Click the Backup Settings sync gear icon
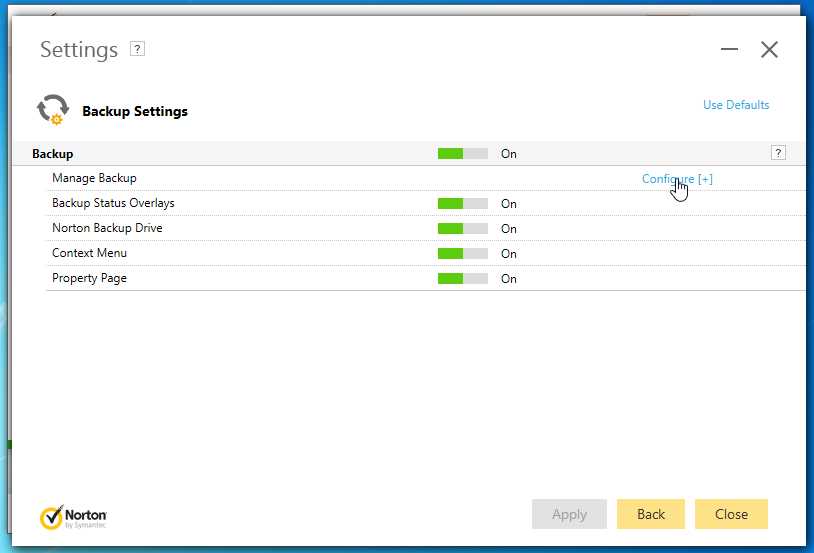 tap(53, 110)
